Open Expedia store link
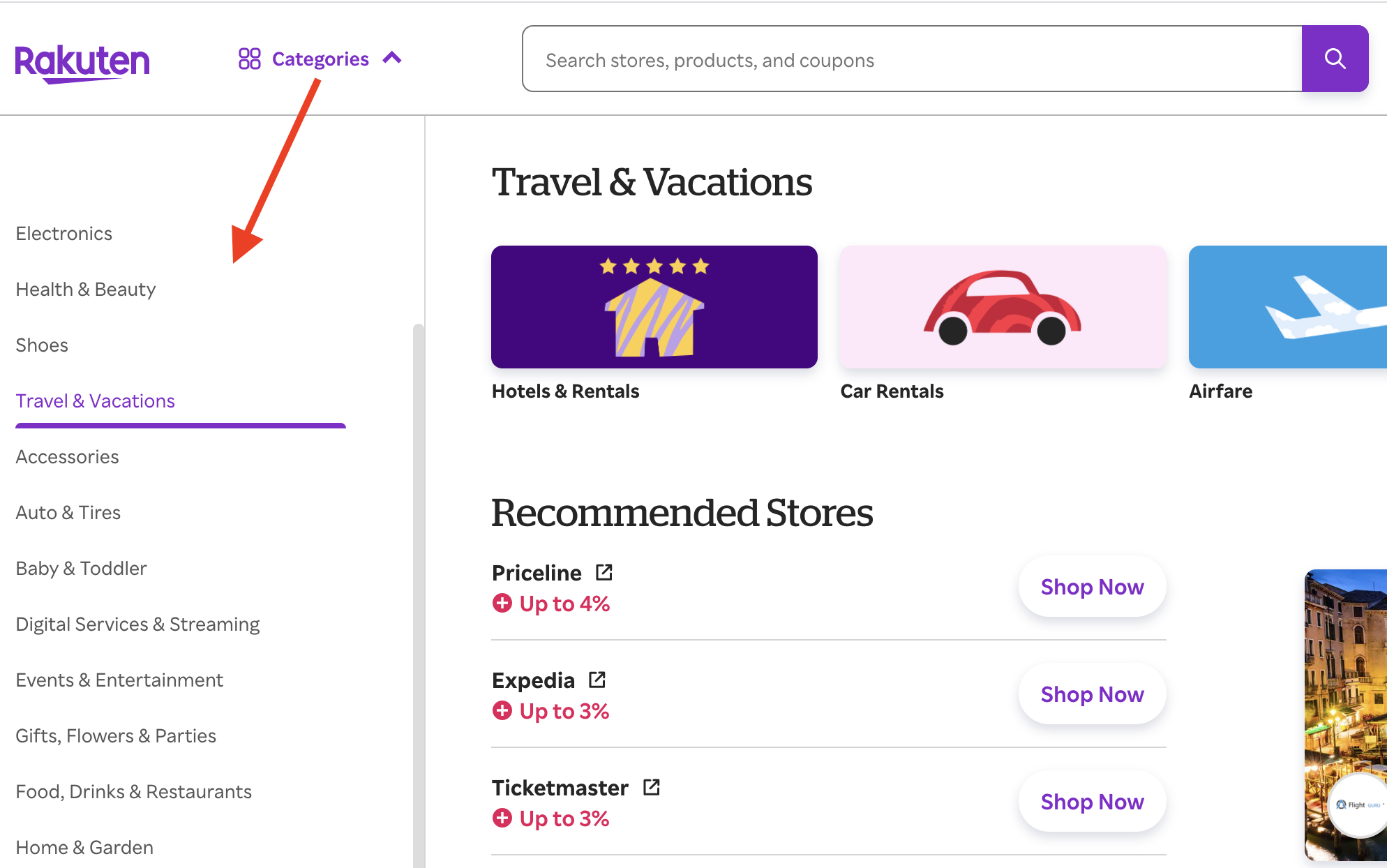 pyautogui.click(x=534, y=680)
